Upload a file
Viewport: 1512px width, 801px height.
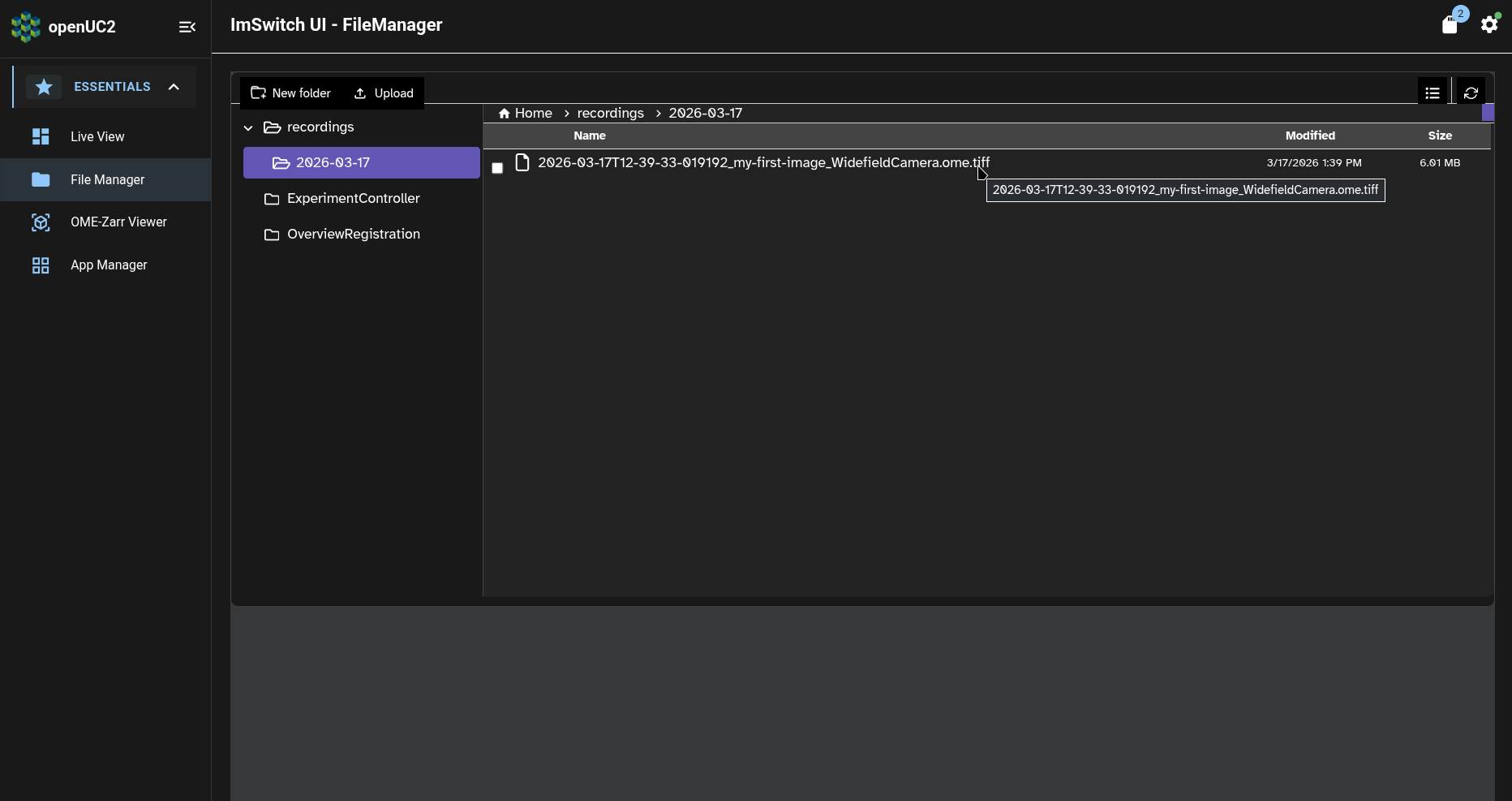tap(383, 93)
